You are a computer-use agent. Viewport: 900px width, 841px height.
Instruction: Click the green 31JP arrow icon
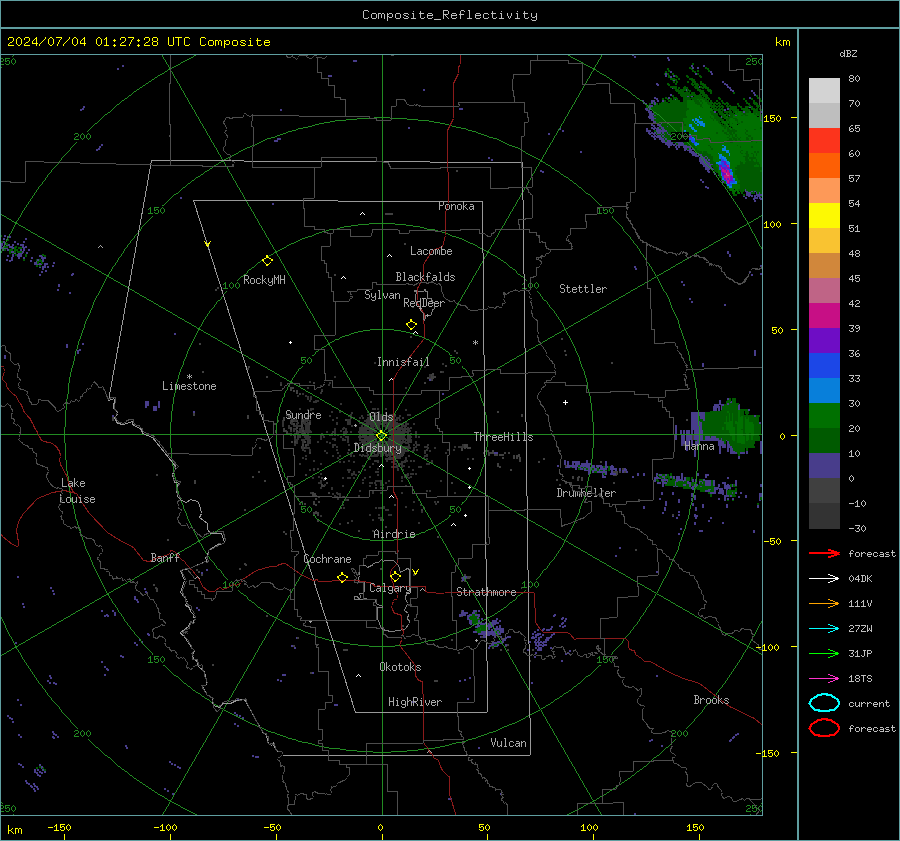(x=824, y=653)
